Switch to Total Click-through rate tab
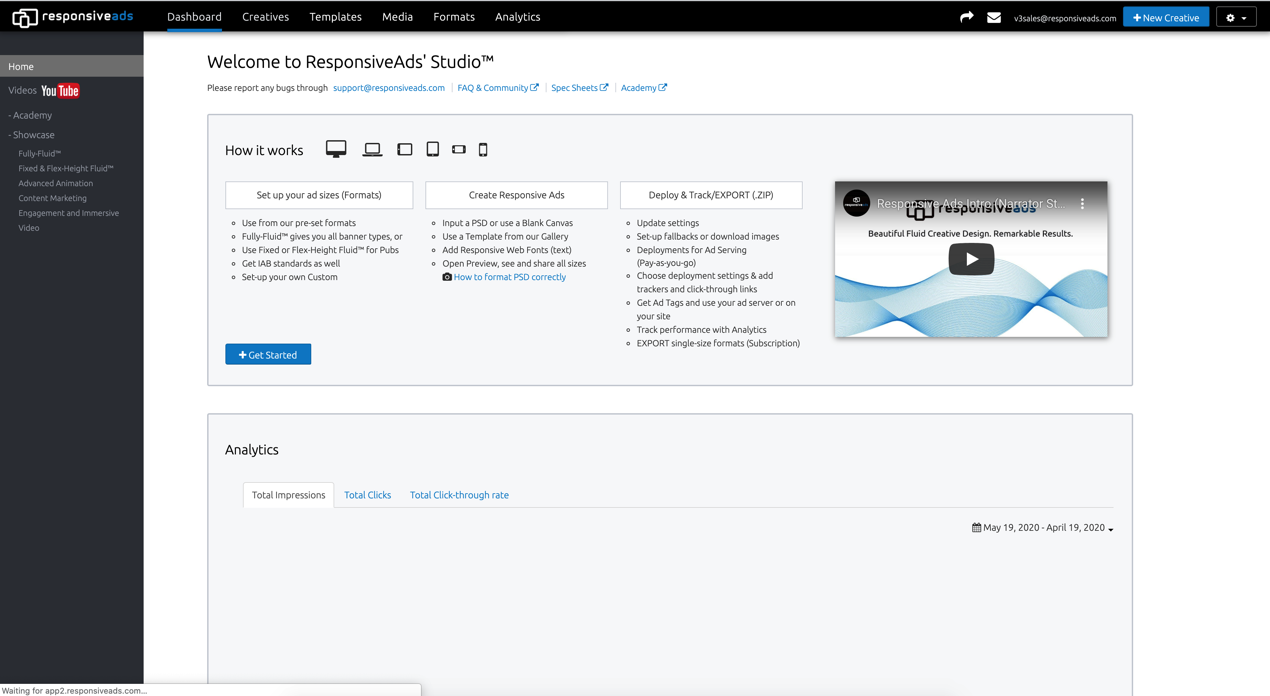The width and height of the screenshot is (1270, 696). 459,495
